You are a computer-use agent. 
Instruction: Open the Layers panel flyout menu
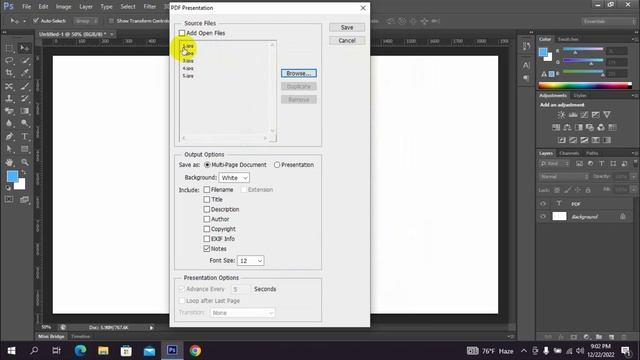click(x=634, y=153)
